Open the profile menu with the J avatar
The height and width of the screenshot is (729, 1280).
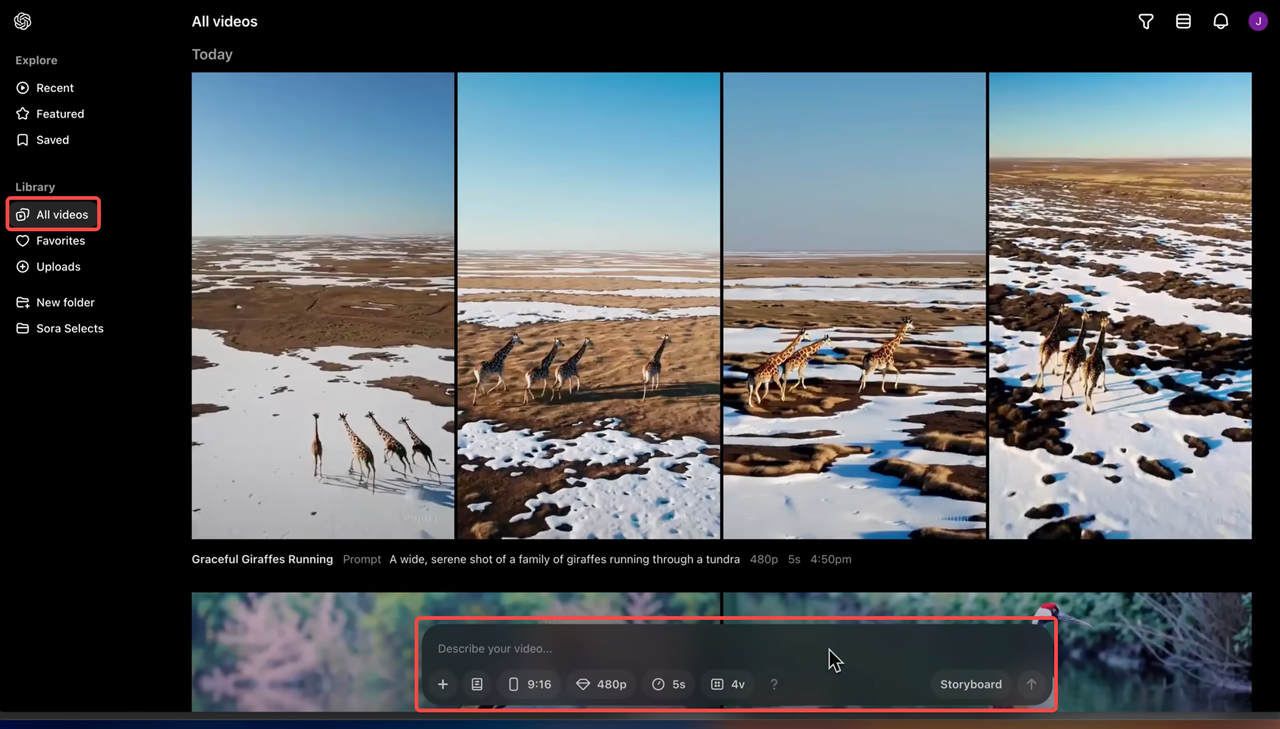tap(1257, 21)
